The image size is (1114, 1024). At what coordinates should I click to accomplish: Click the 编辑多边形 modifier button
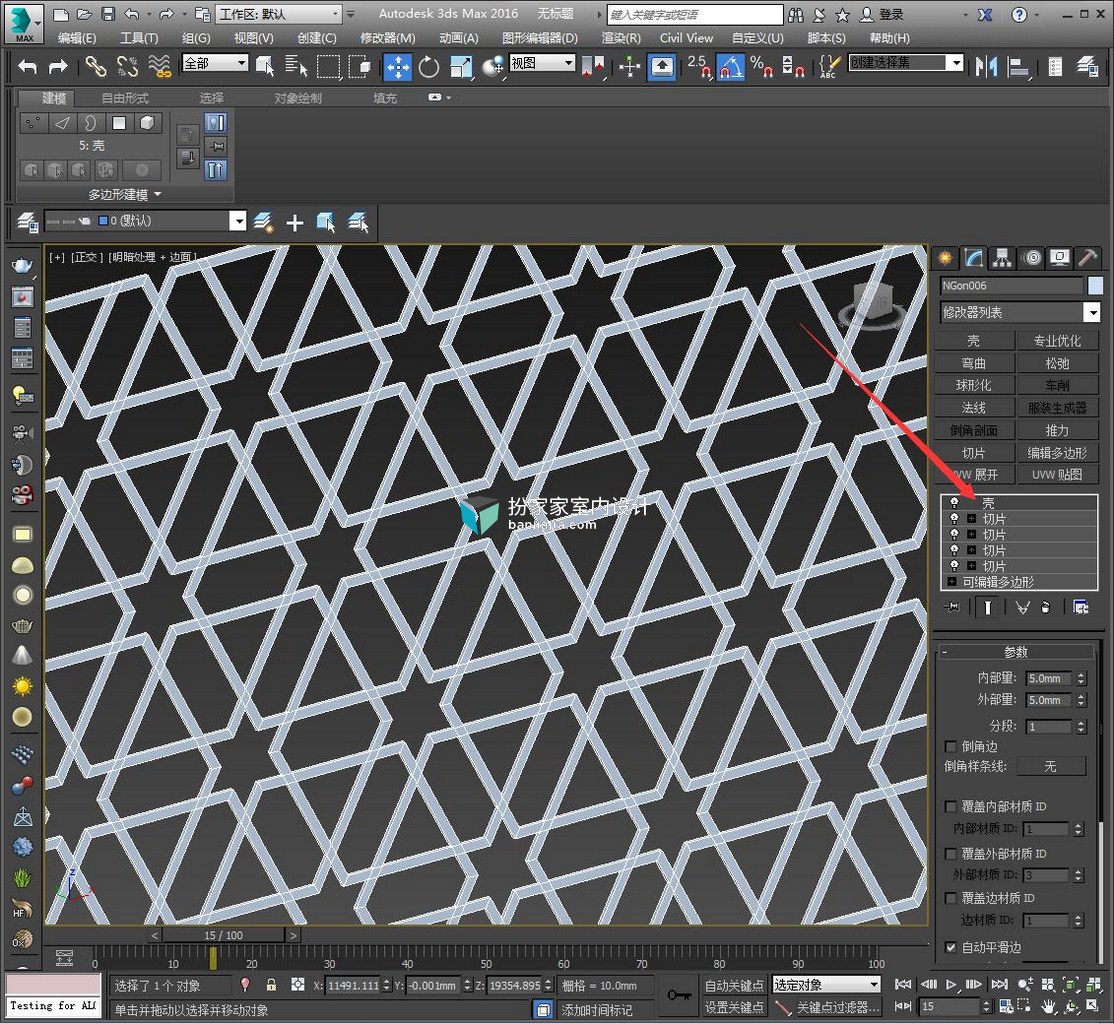[1057, 453]
